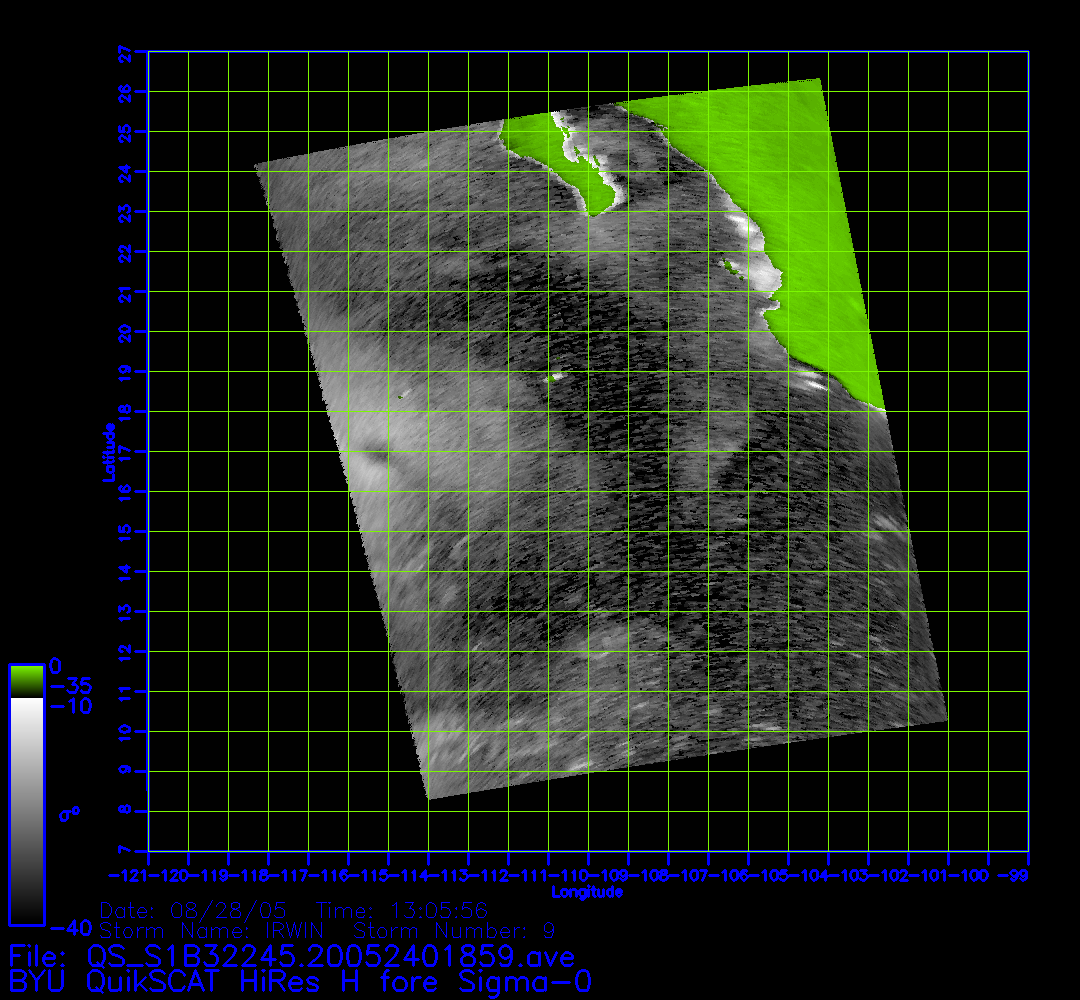Click the small islands off the mainland coast
This screenshot has width=1080, height=1000.
731,266
